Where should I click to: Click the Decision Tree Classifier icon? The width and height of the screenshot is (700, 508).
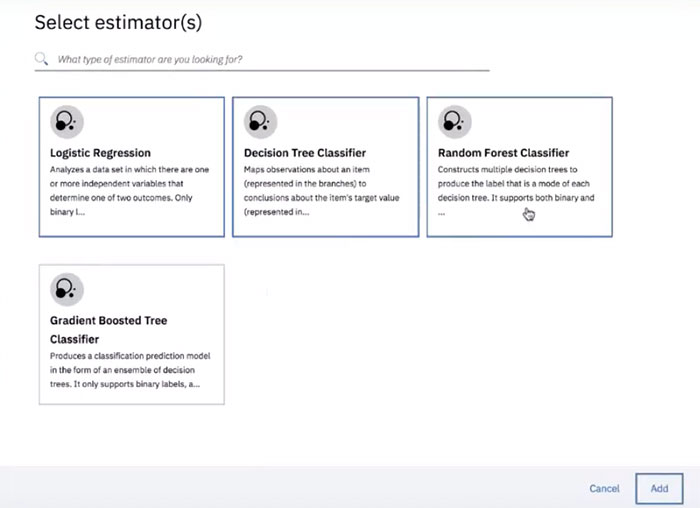tap(260, 122)
